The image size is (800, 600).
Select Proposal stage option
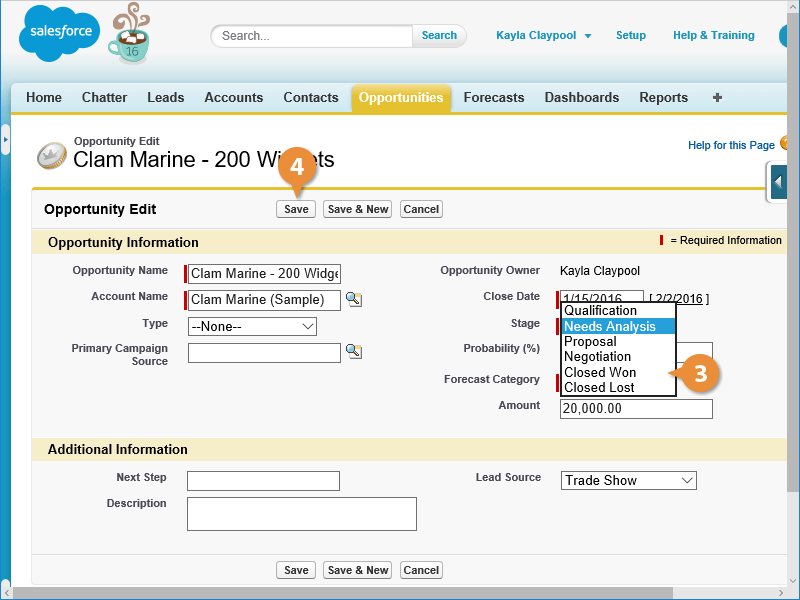click(x=618, y=341)
